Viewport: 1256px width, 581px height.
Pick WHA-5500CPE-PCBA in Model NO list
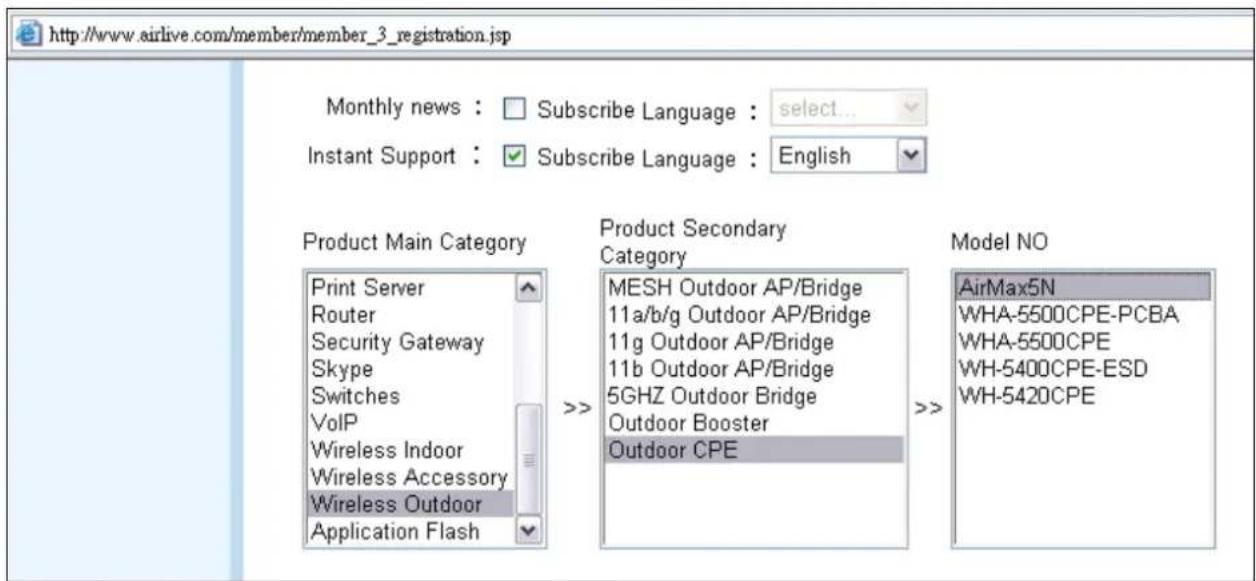point(1083,315)
